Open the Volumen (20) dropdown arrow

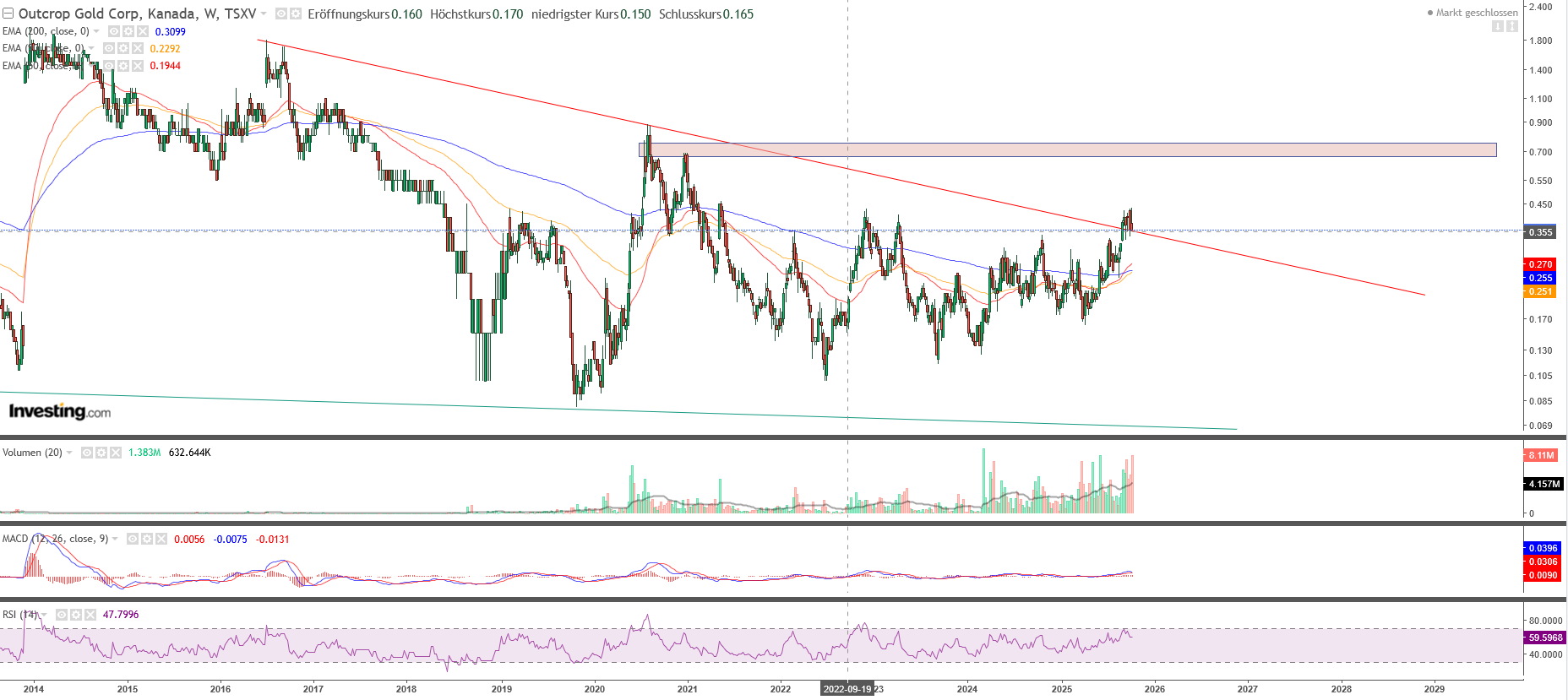(x=69, y=453)
